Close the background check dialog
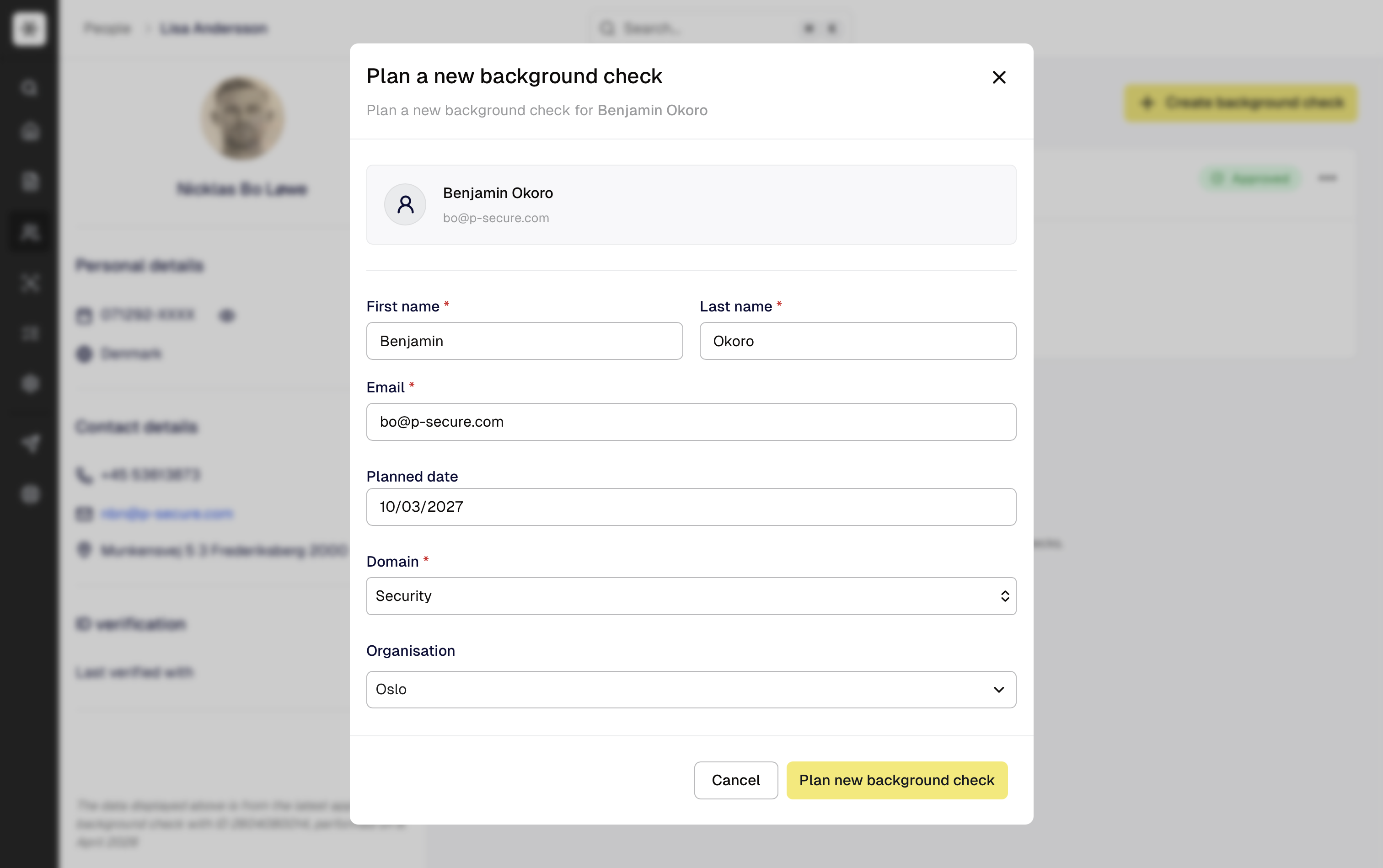Viewport: 1383px width, 868px height. click(999, 77)
